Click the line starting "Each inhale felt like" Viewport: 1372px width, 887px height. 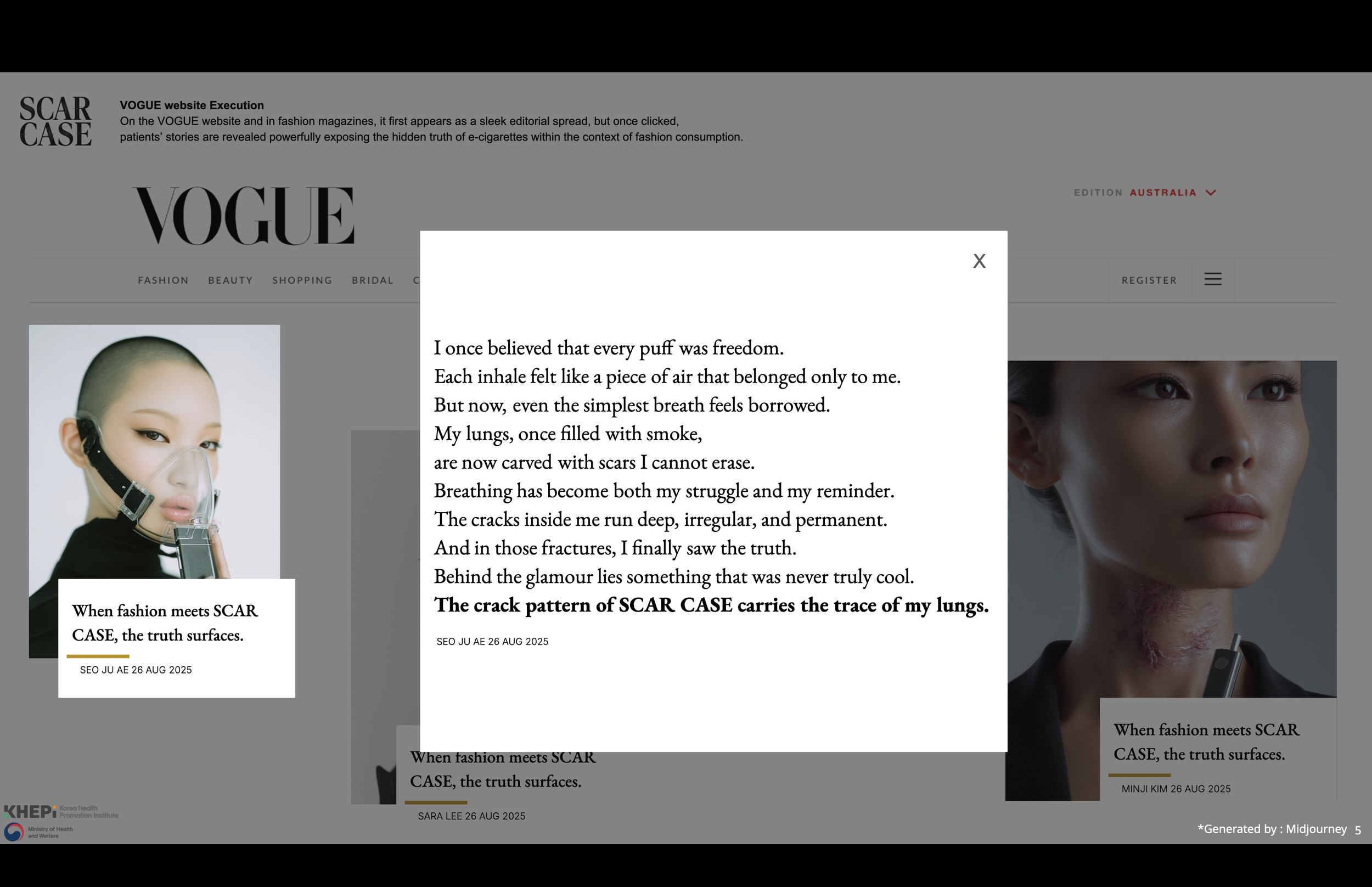point(667,377)
